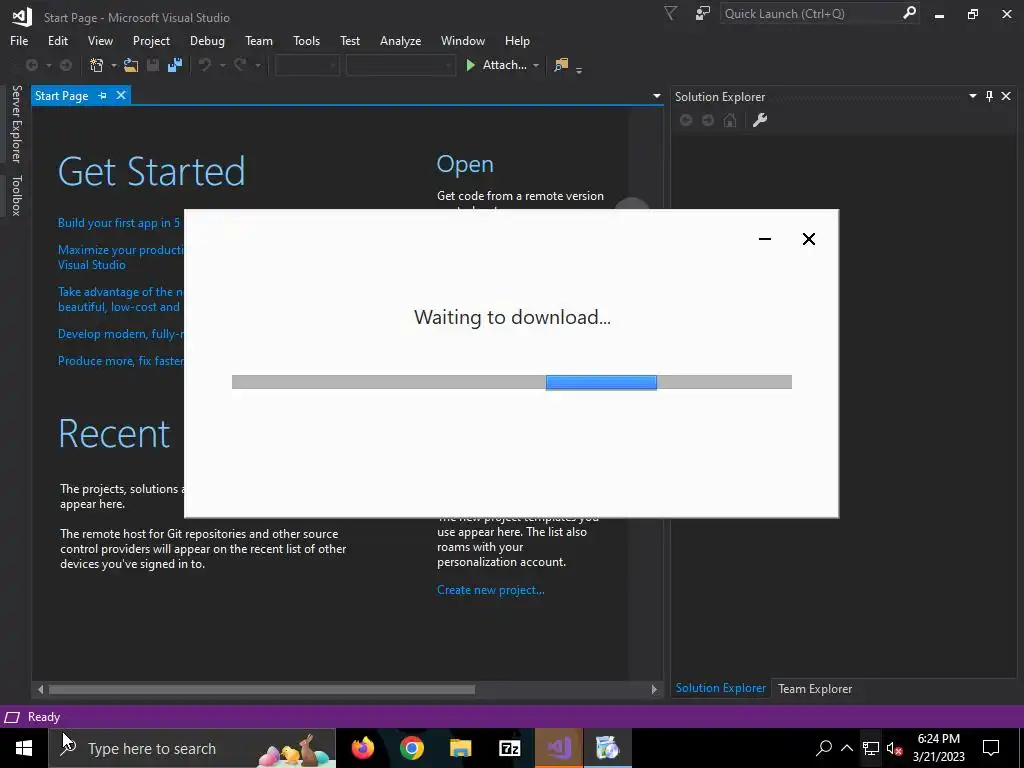Click the Open File toolbar icon
The image size is (1024, 768).
coord(131,65)
